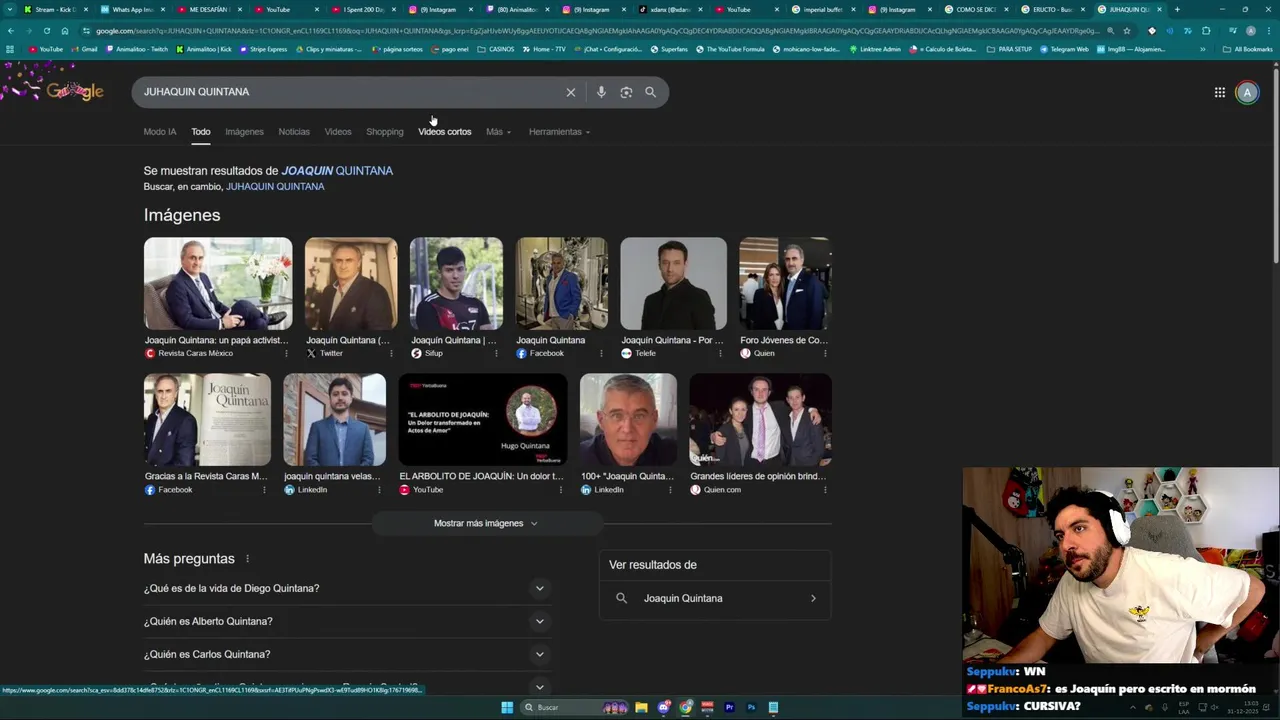Image resolution: width=1280 pixels, height=720 pixels.
Task: Open Premiere Pro from the taskbar
Action: coord(729,707)
